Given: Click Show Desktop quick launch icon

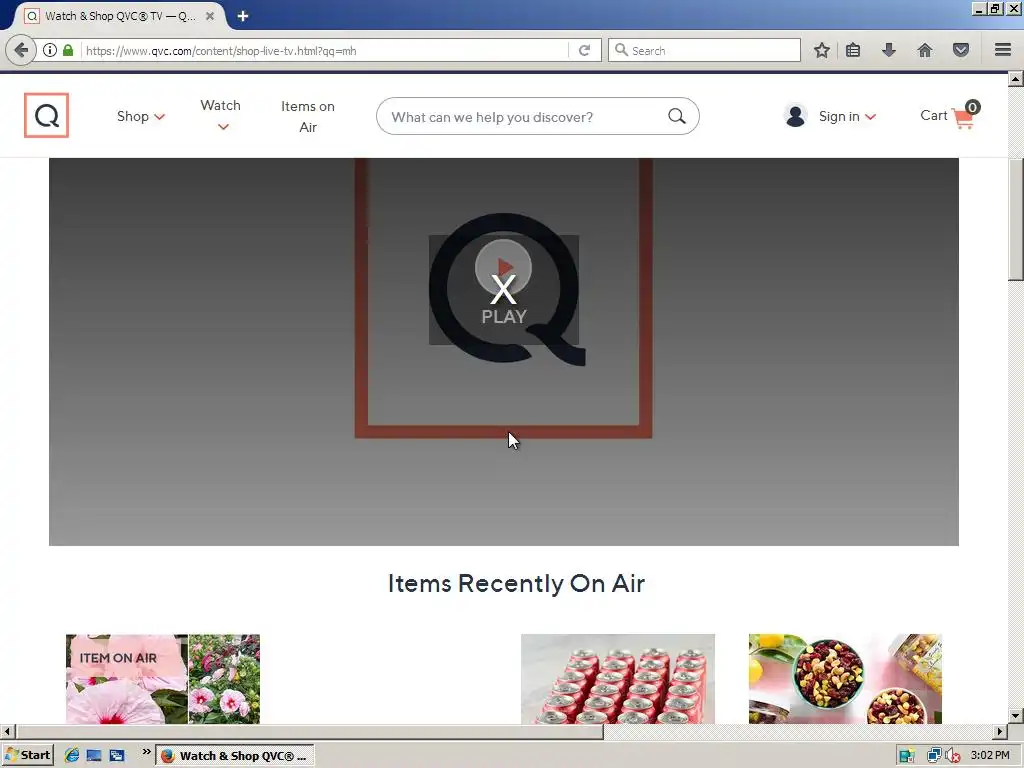Looking at the screenshot, I should point(94,756).
